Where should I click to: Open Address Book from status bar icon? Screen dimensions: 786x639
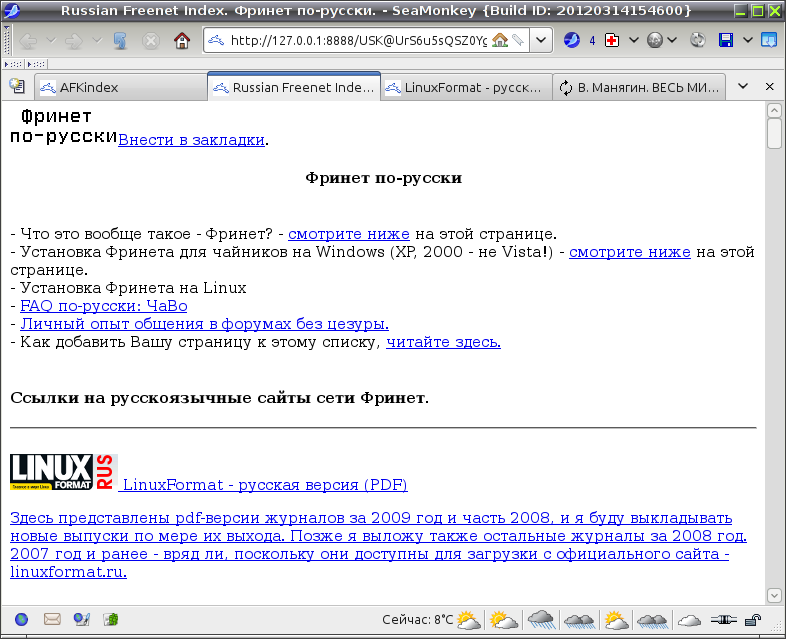click(x=111, y=620)
